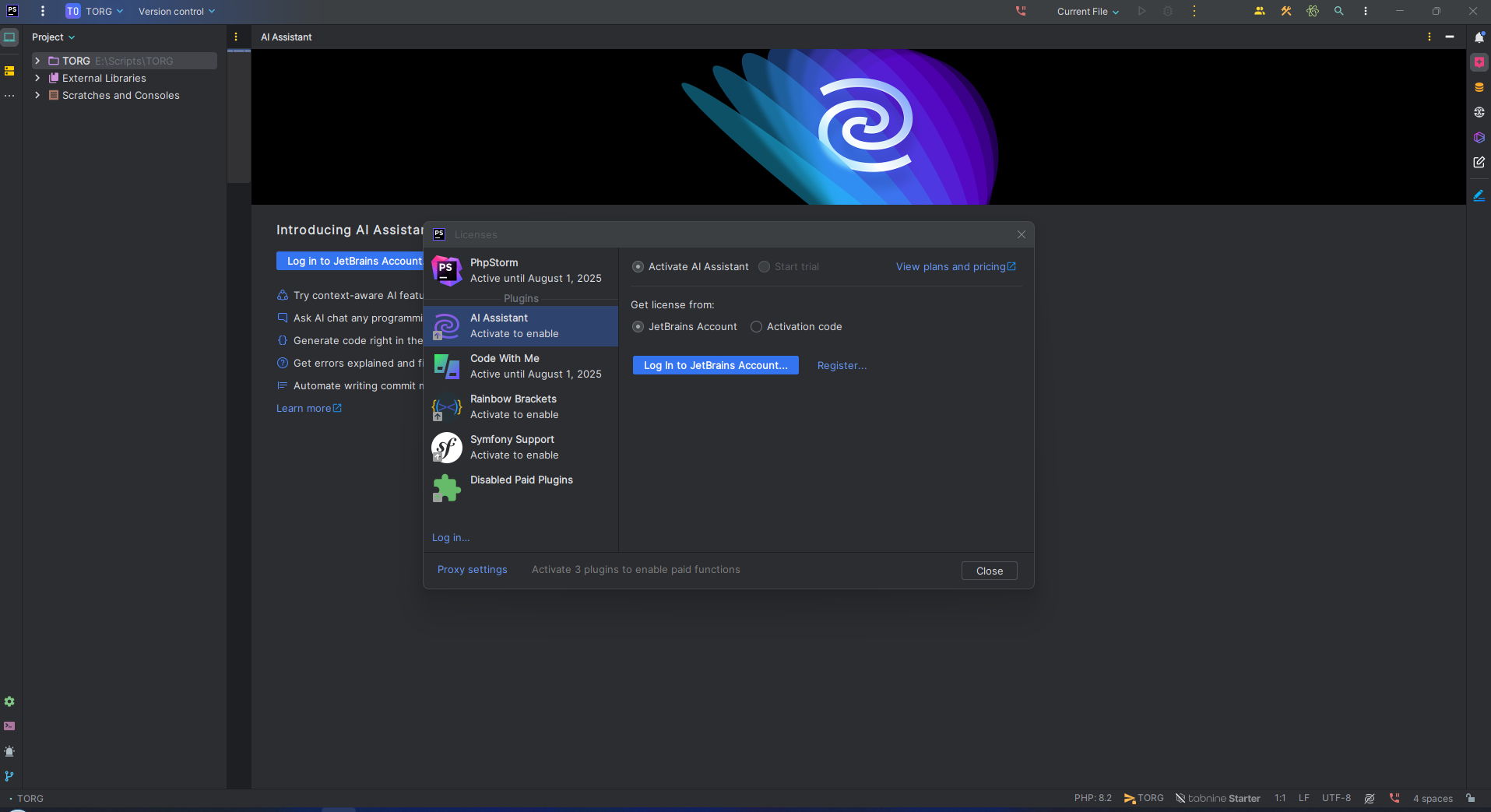The width and height of the screenshot is (1491, 812).
Task: Open the build hammer tools icon
Action: (1285, 11)
